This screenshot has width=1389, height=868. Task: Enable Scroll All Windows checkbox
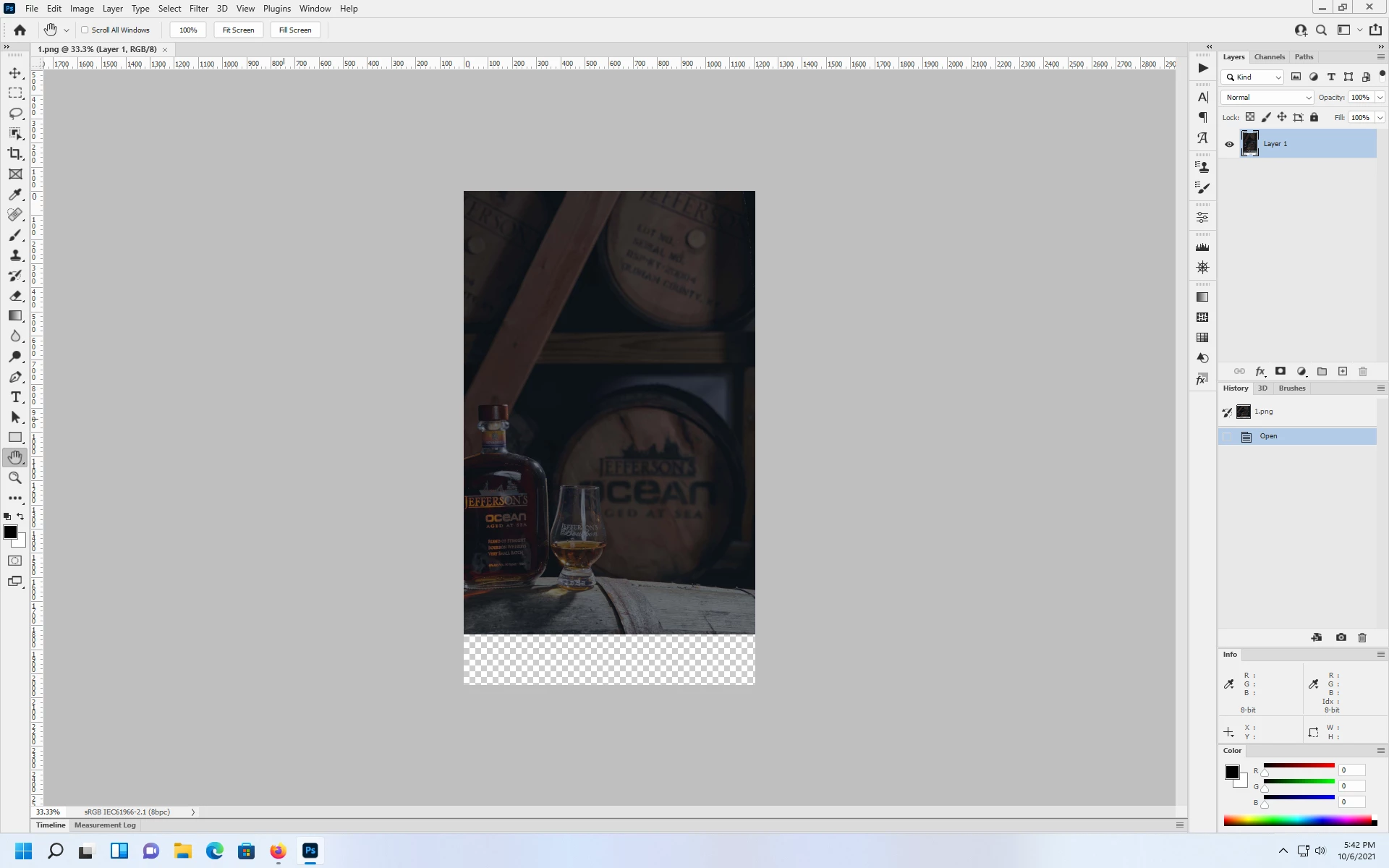point(85,30)
